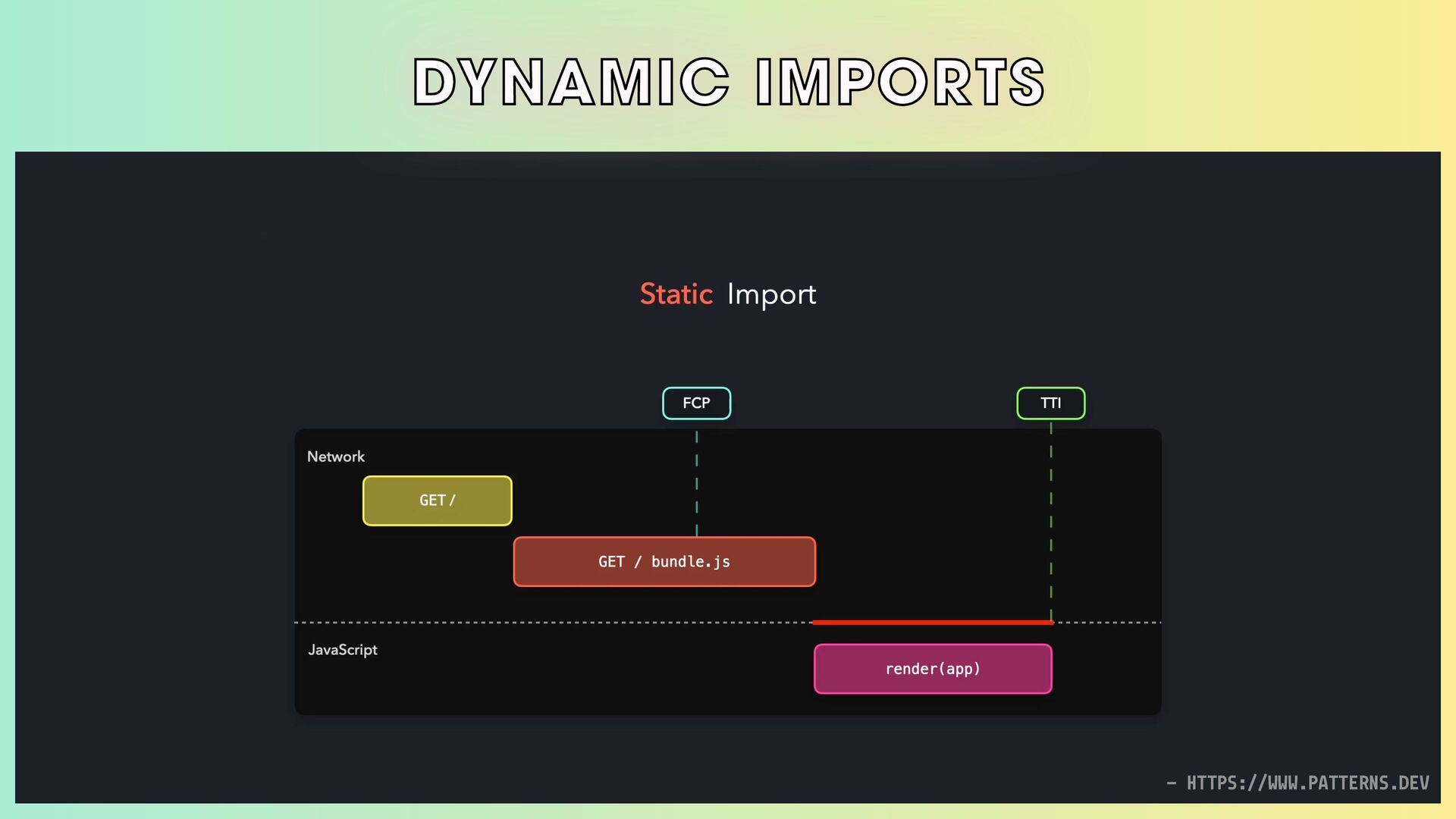Click the red word Static
Image resolution: width=1456 pixels, height=819 pixels.
tap(676, 294)
